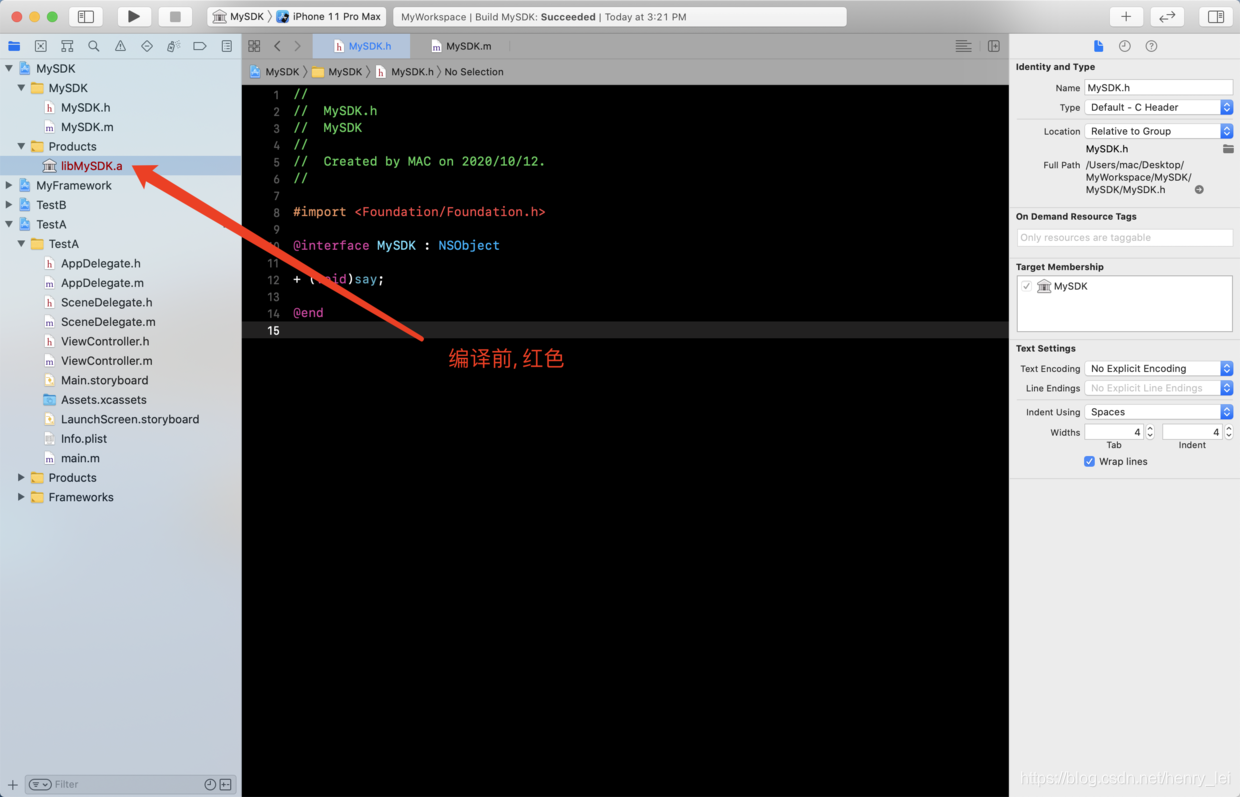Collapse the Products group under MySDK
This screenshot has height=797, width=1240.
click(x=21, y=146)
